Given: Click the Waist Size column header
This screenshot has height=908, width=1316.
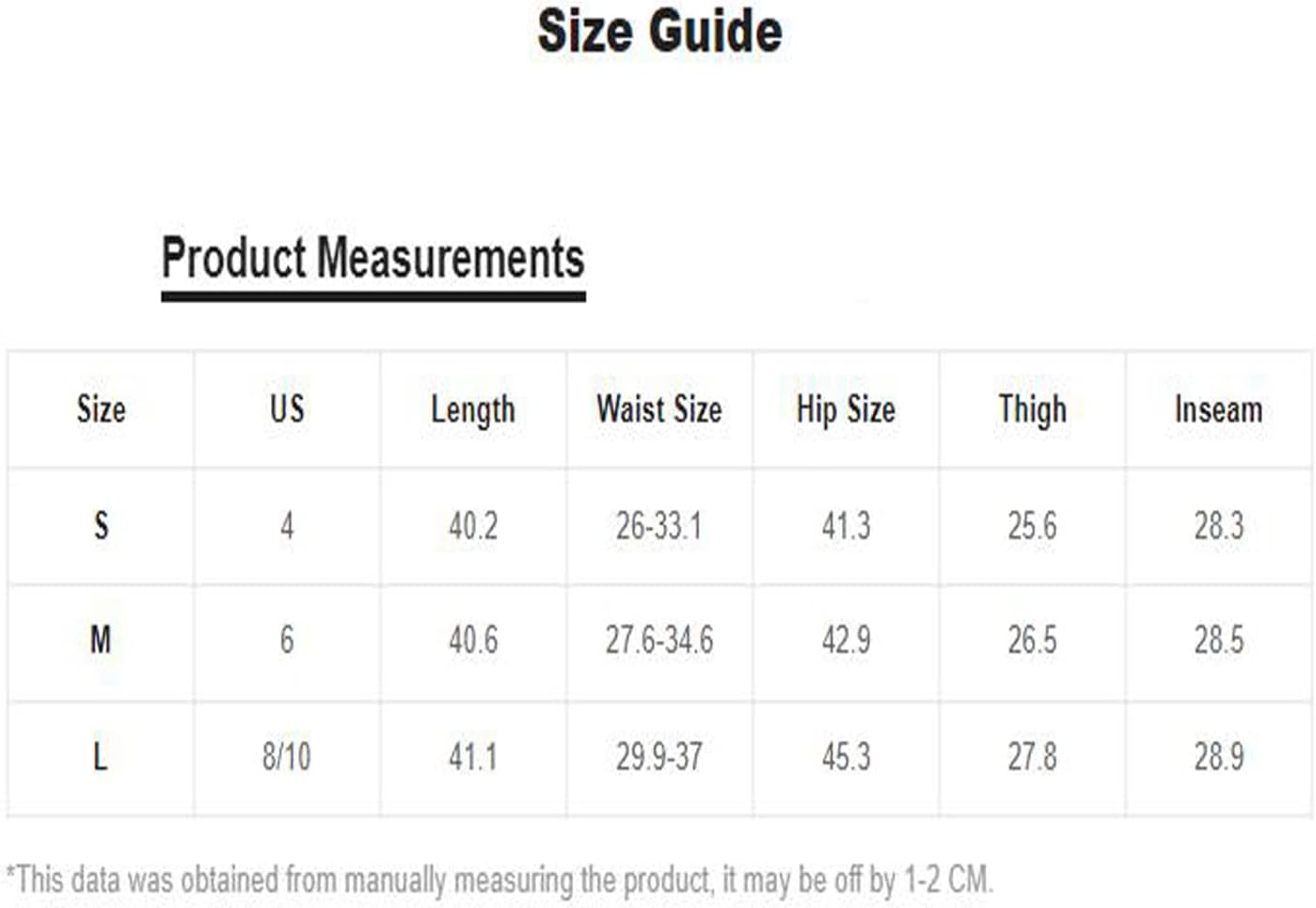Looking at the screenshot, I should click(x=659, y=409).
